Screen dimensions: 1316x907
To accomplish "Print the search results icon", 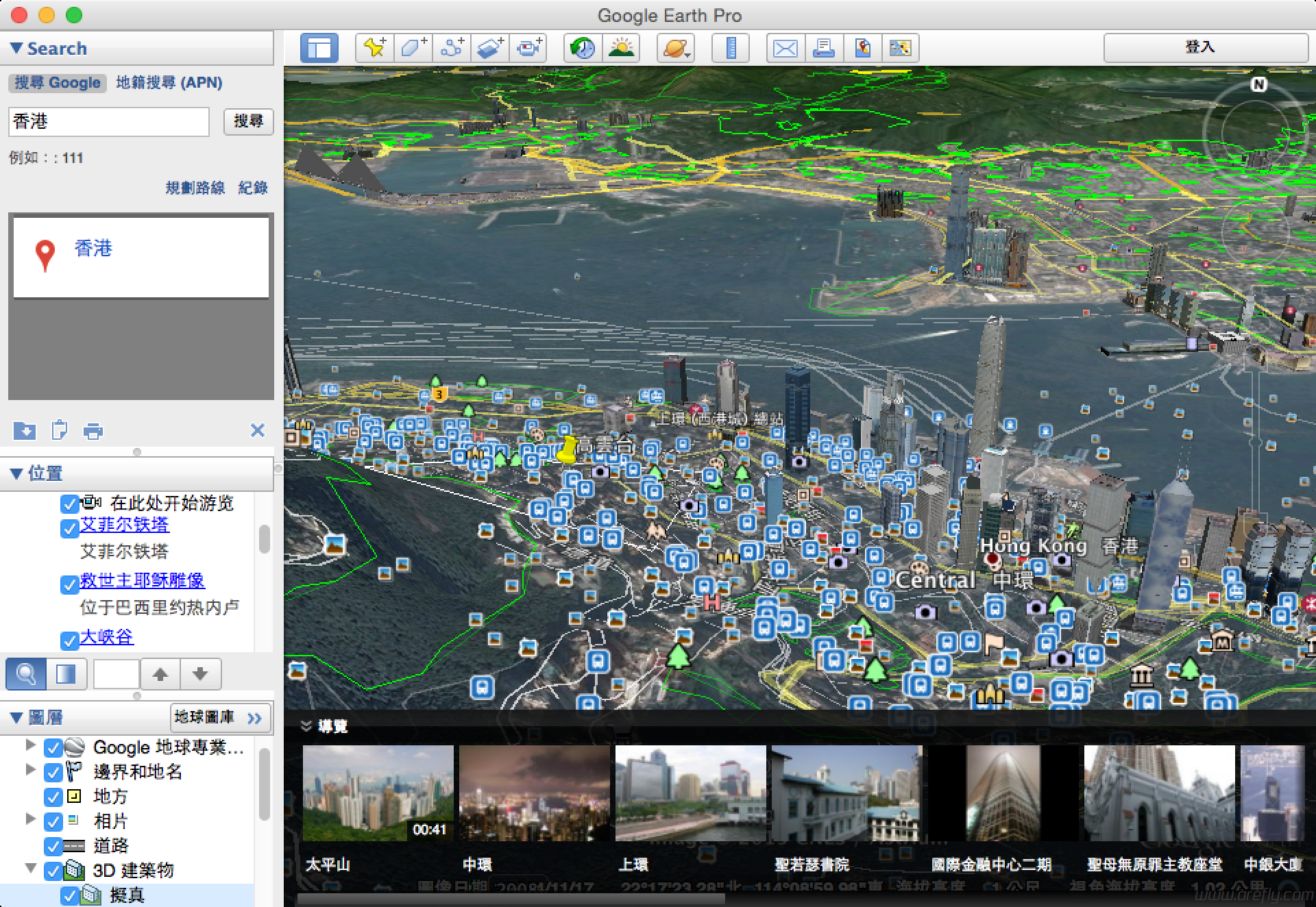I will click(x=93, y=431).
